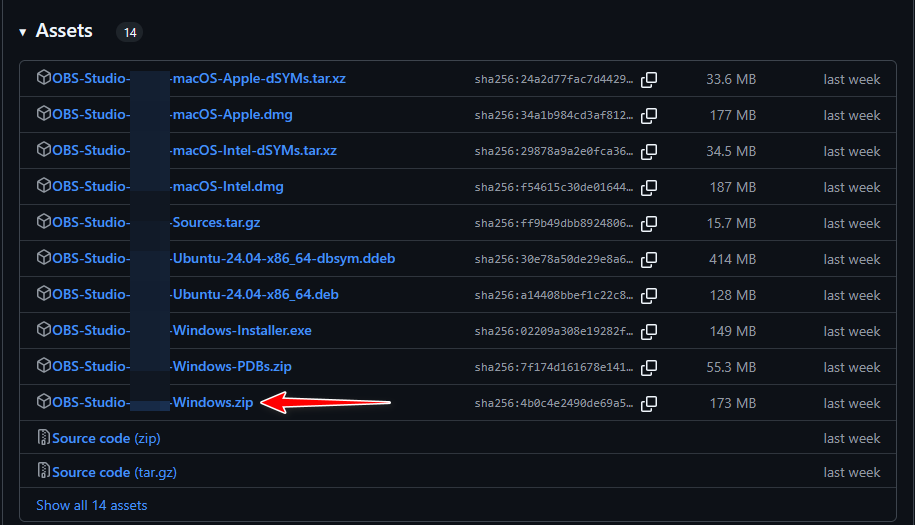Download Source code (zip)
The image size is (915, 525).
pos(106,439)
